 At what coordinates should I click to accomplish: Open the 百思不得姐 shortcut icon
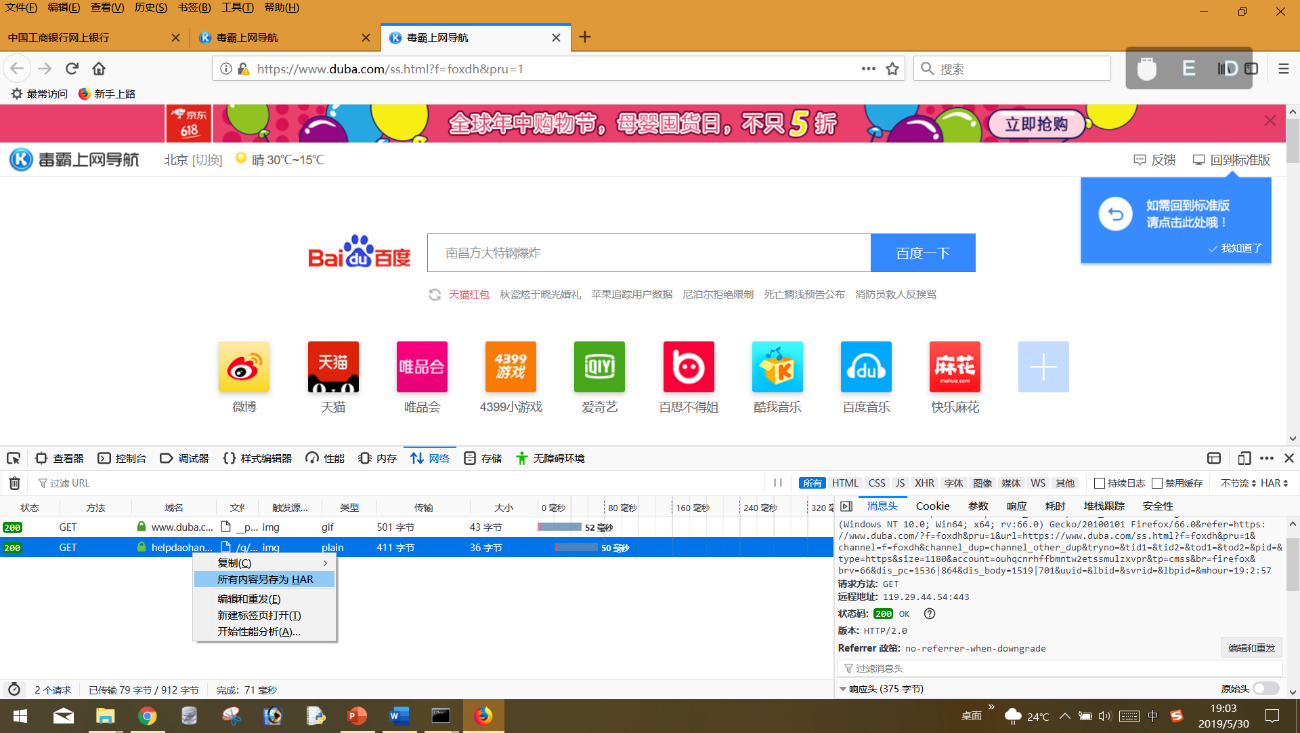(x=688, y=367)
